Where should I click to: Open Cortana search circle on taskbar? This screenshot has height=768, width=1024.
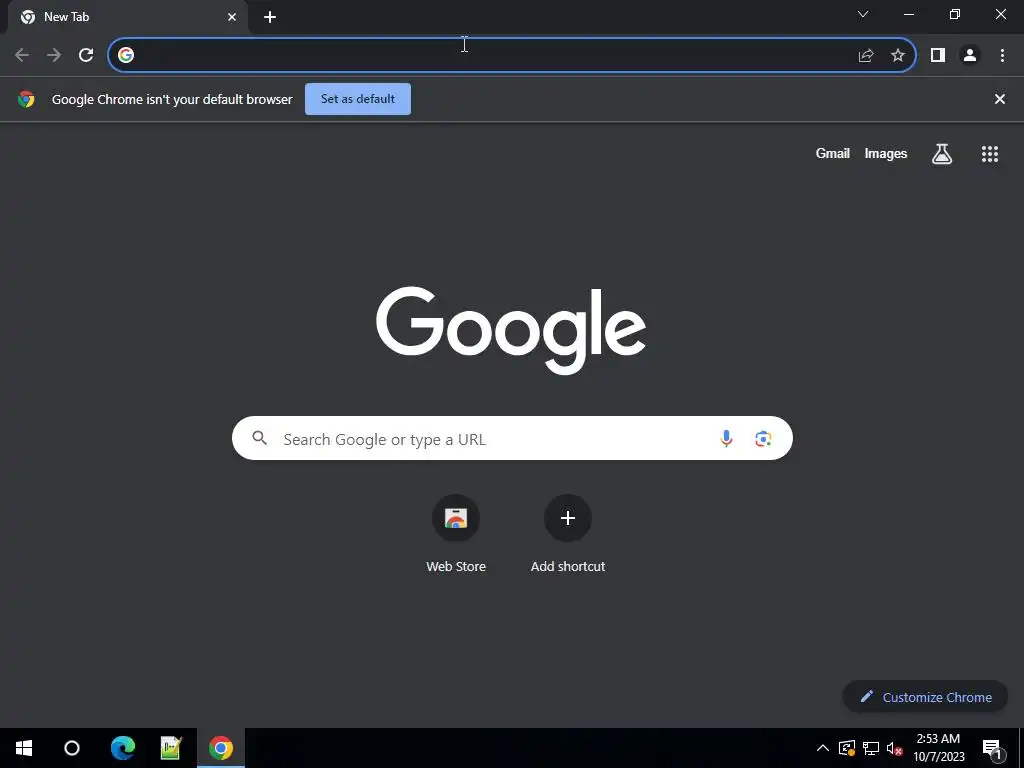click(72, 748)
